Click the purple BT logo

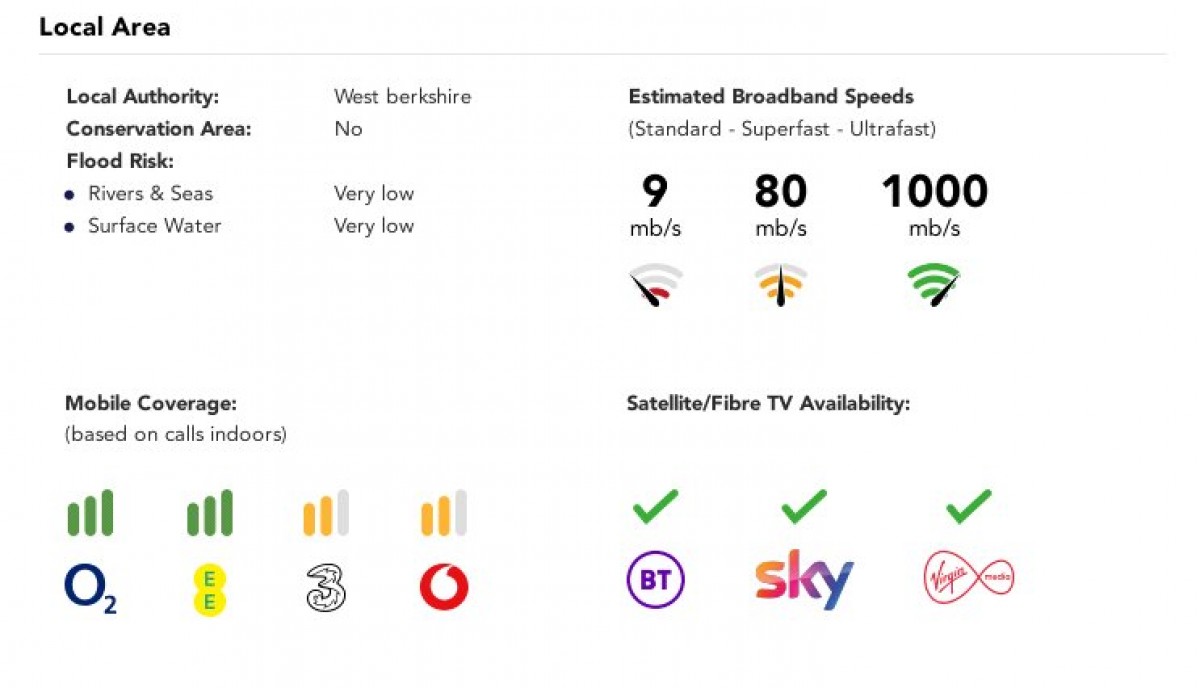pos(655,580)
